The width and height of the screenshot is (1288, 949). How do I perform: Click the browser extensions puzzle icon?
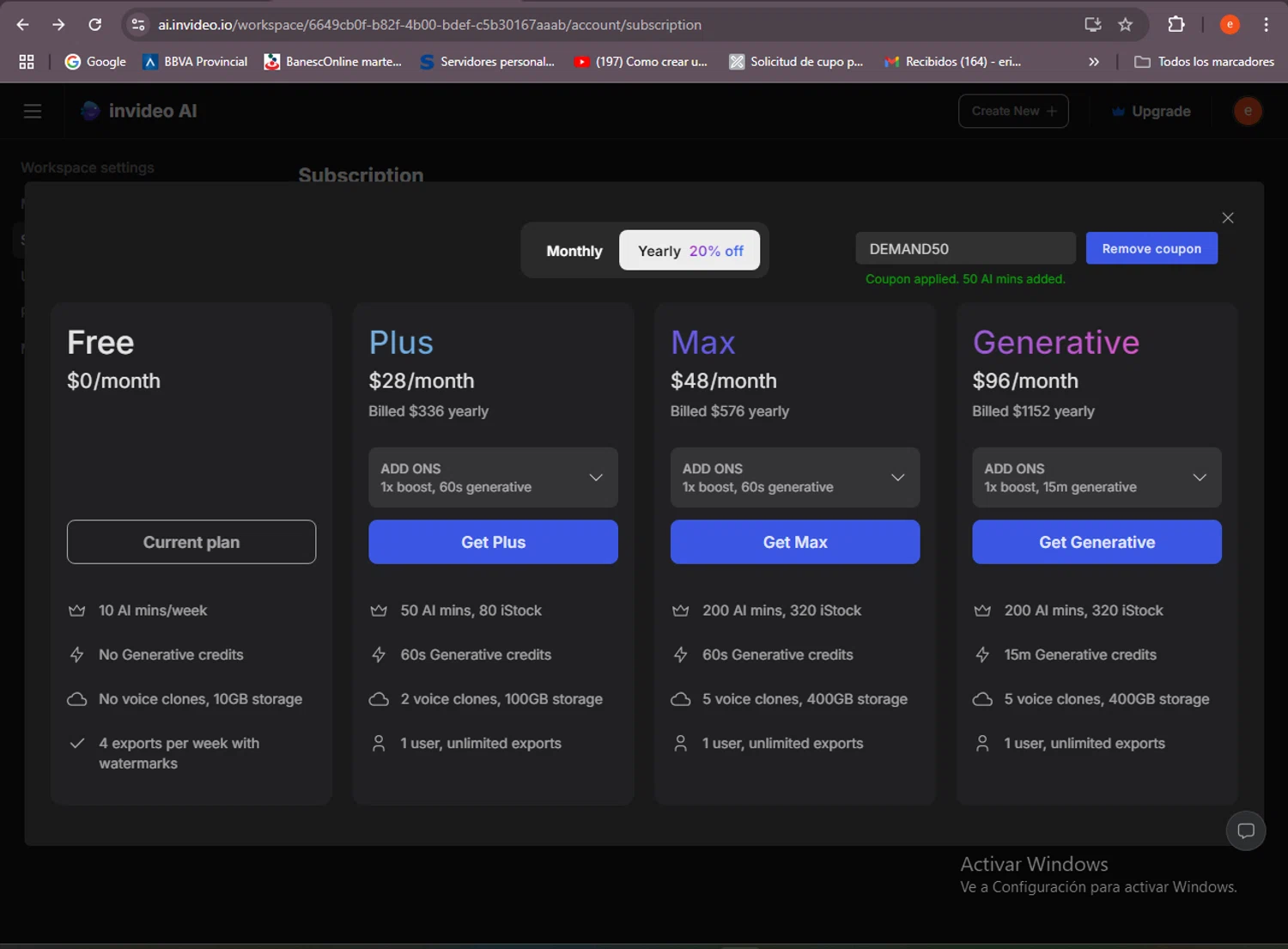coord(1176,25)
